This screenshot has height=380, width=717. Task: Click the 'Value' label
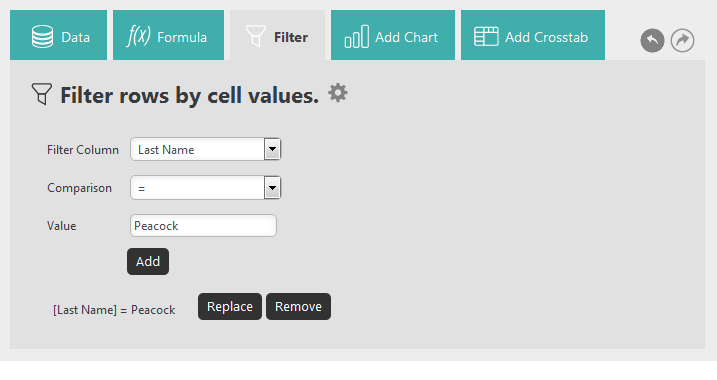point(61,226)
